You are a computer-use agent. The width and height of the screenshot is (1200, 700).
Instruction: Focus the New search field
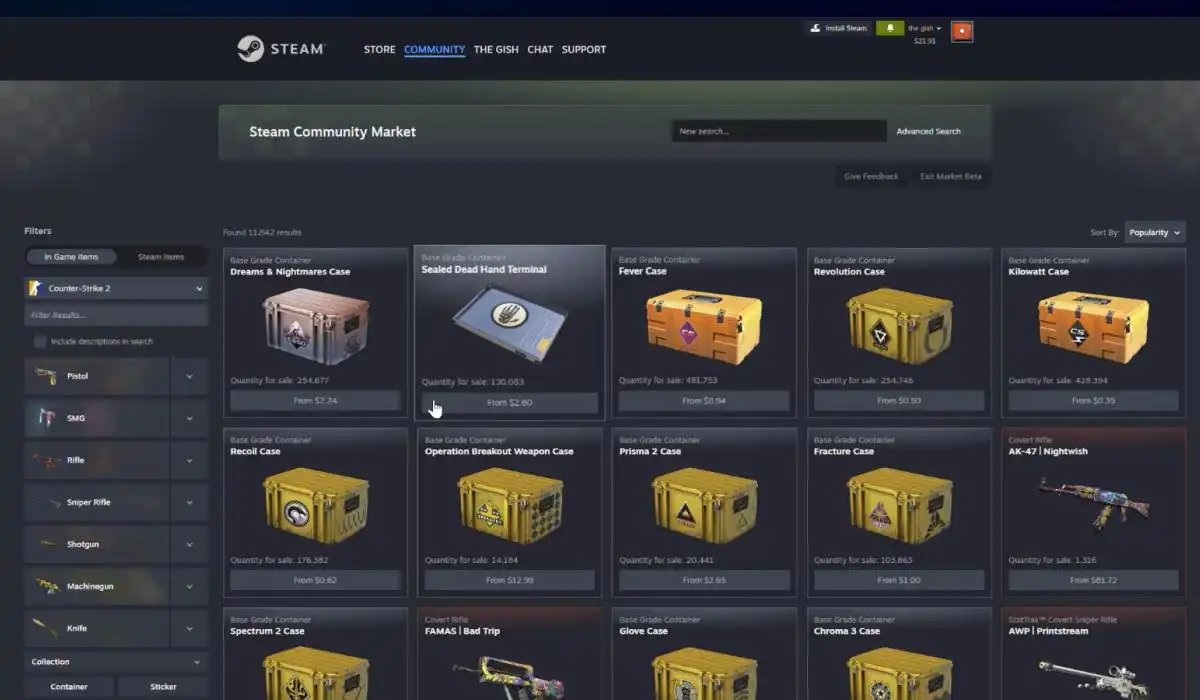pos(779,131)
